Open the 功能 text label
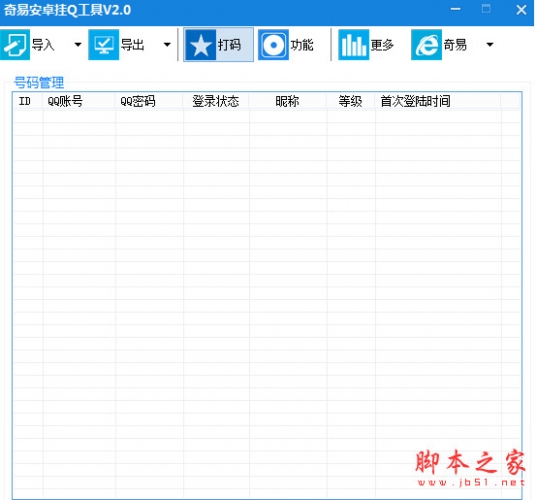The height and width of the screenshot is (500, 537). pos(302,45)
